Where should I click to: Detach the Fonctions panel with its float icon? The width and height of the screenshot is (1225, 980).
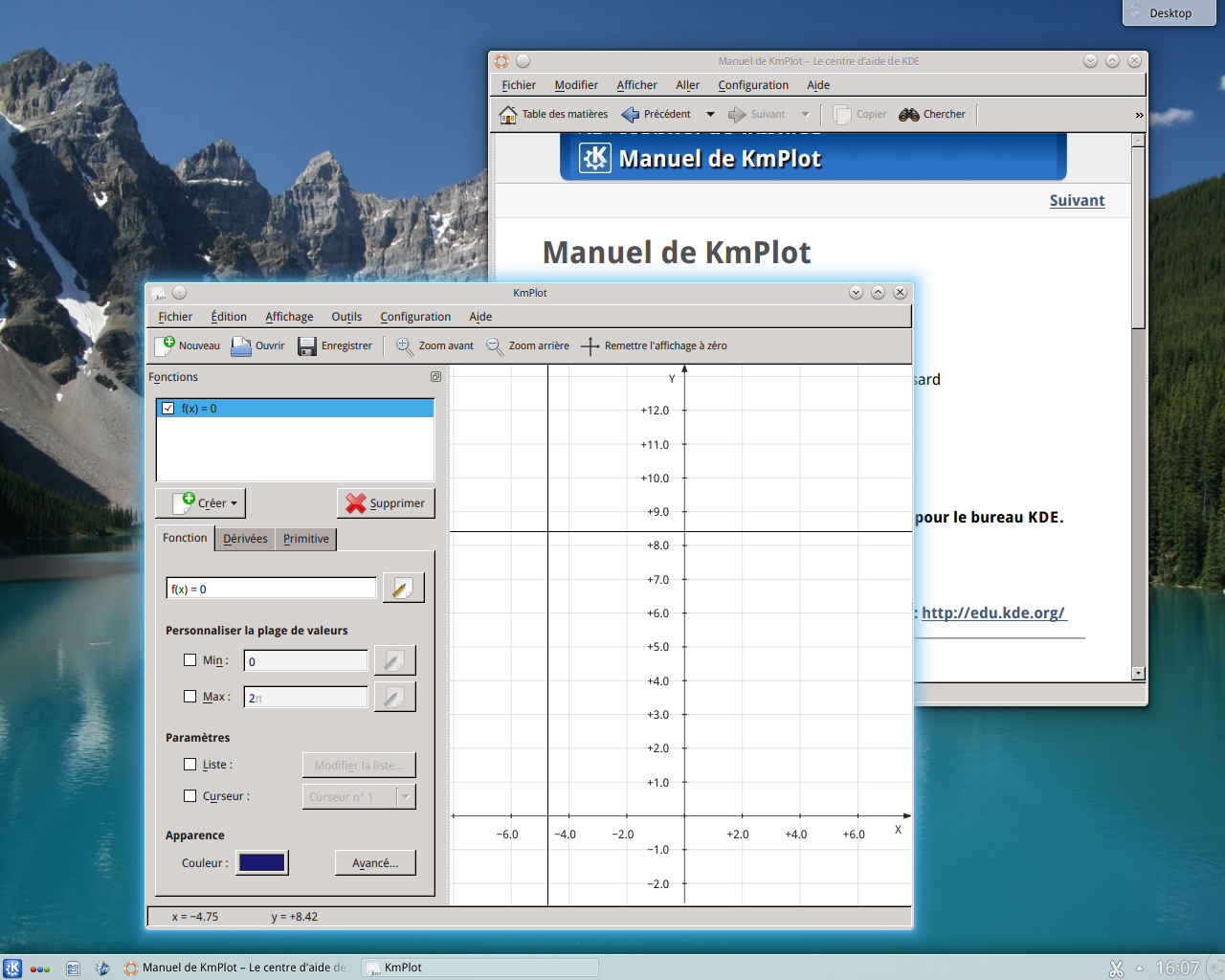435,377
